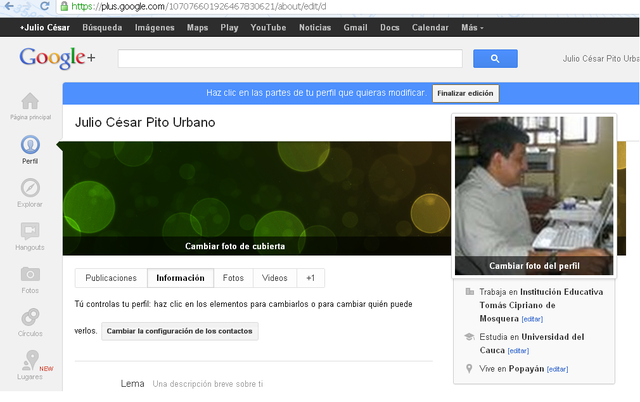
Task: Expand the Más dropdown in top bar
Action: click(472, 27)
